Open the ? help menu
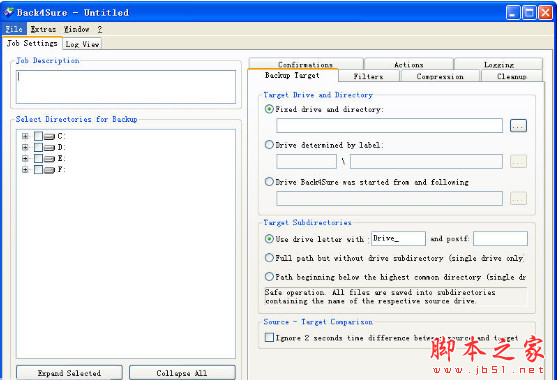This screenshot has width=557, height=381. tap(100, 29)
